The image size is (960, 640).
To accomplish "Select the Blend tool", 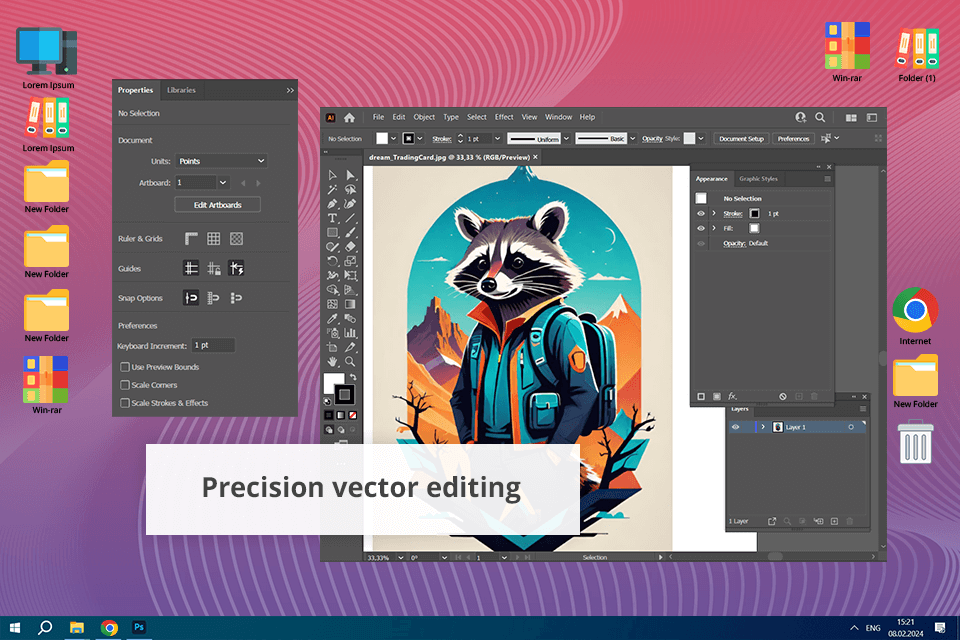I will tap(350, 318).
